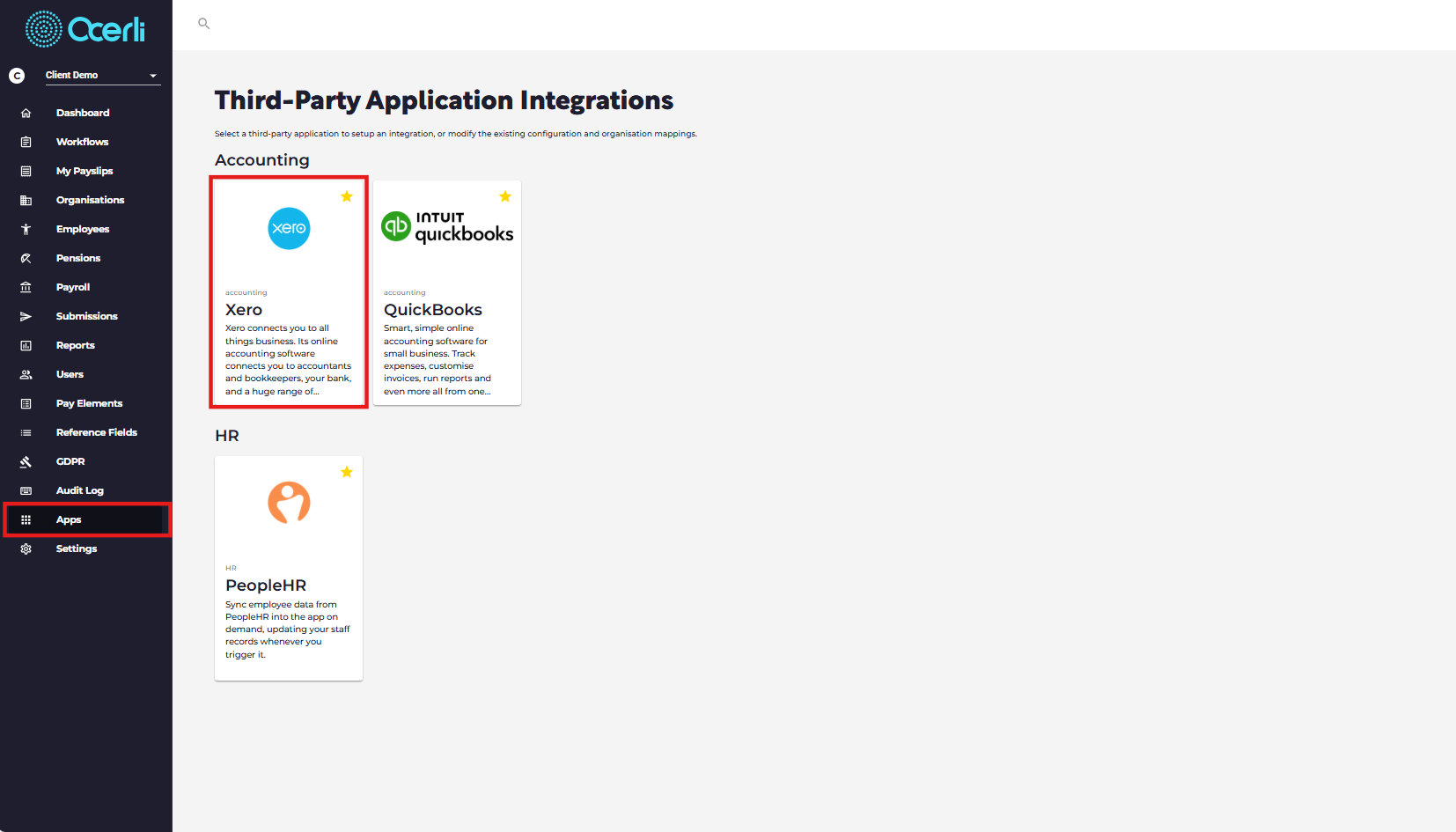Select Apps in the sidebar
This screenshot has height=832, width=1456.
click(x=69, y=519)
